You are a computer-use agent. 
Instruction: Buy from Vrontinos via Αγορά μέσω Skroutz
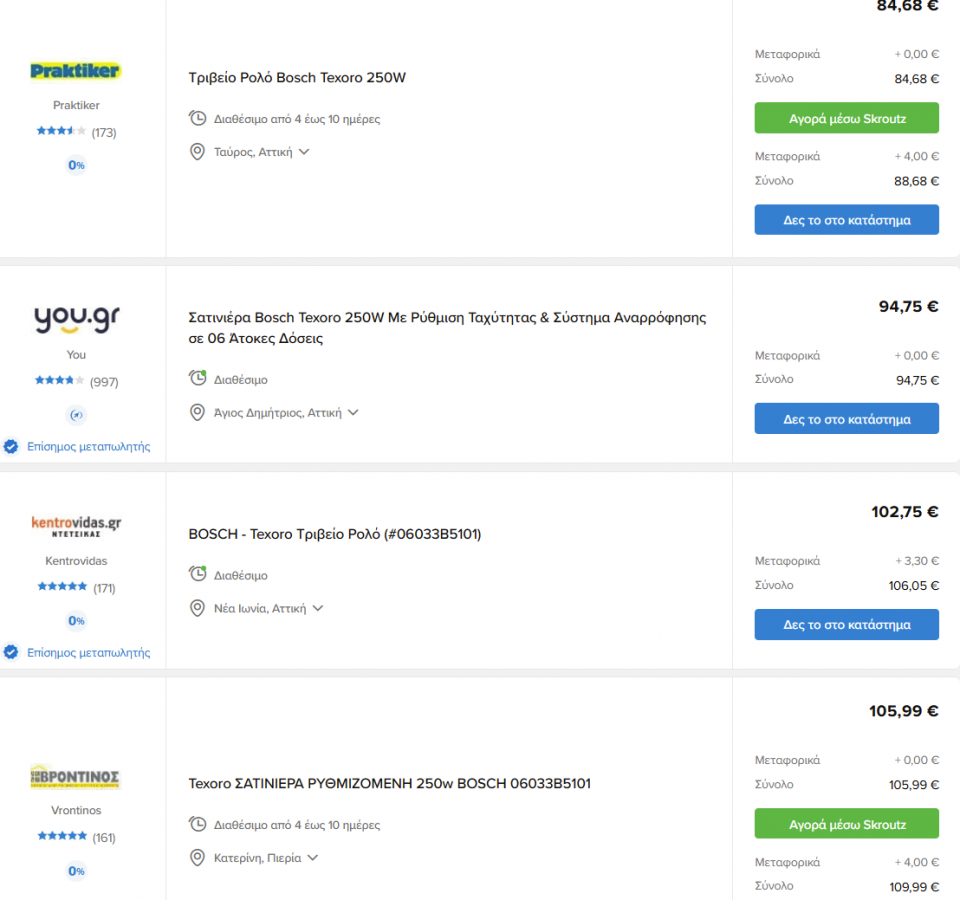[846, 824]
